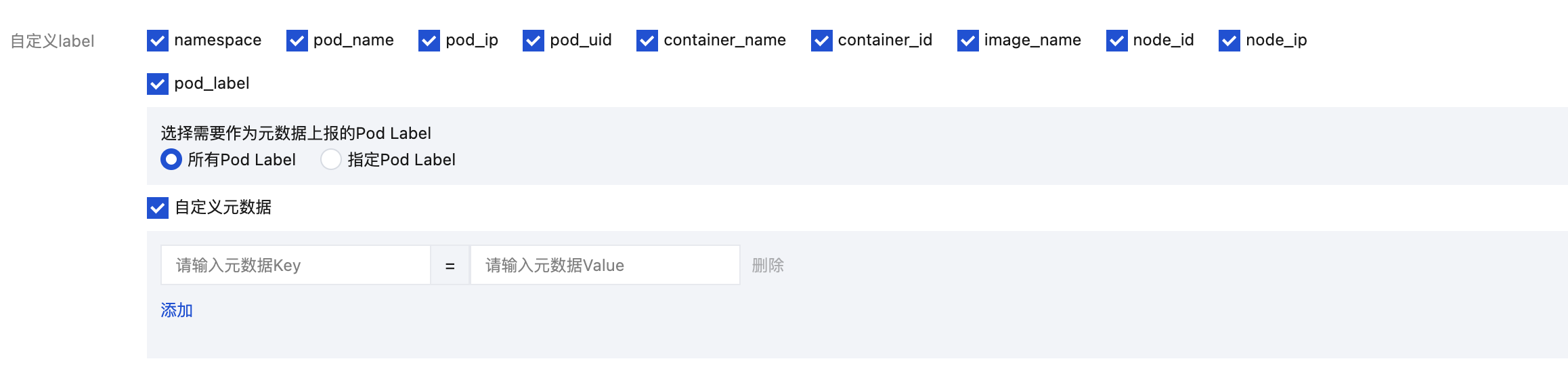Toggle the image_name checkbox
Image resolution: width=1568 pixels, height=378 pixels.
[967, 41]
